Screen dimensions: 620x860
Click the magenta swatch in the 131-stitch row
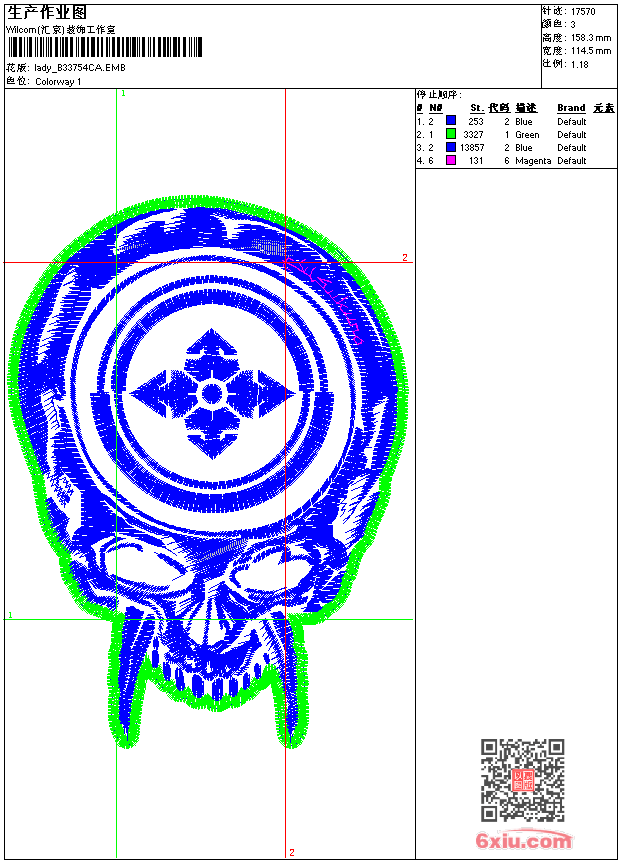click(x=451, y=160)
